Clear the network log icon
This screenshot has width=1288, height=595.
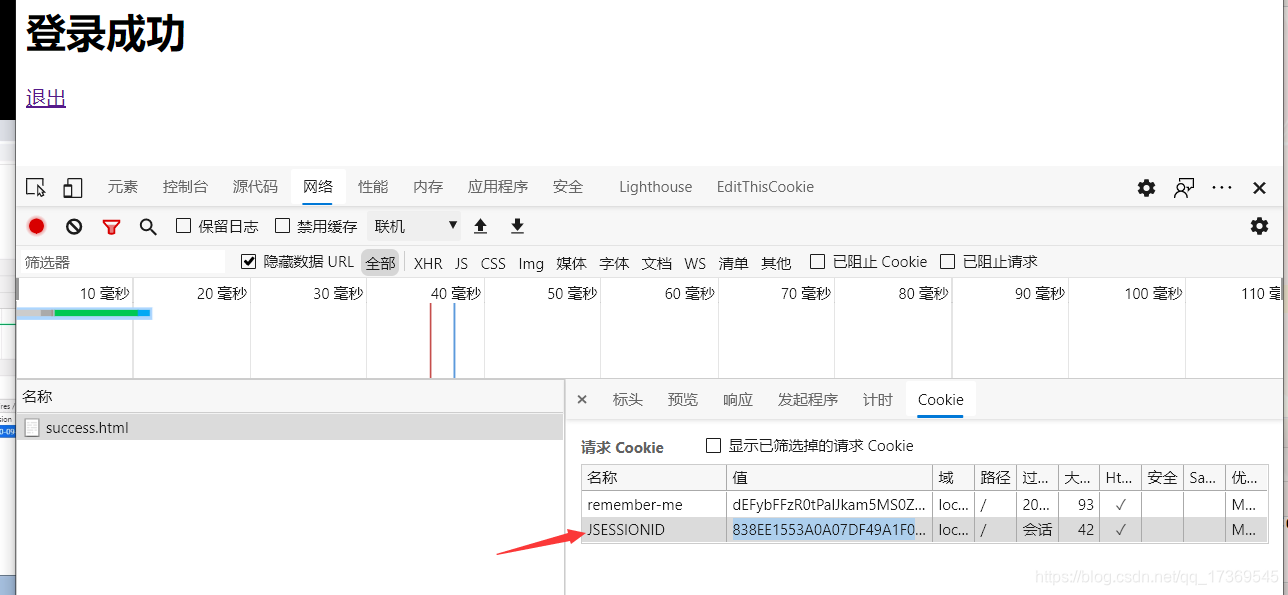tap(74, 226)
